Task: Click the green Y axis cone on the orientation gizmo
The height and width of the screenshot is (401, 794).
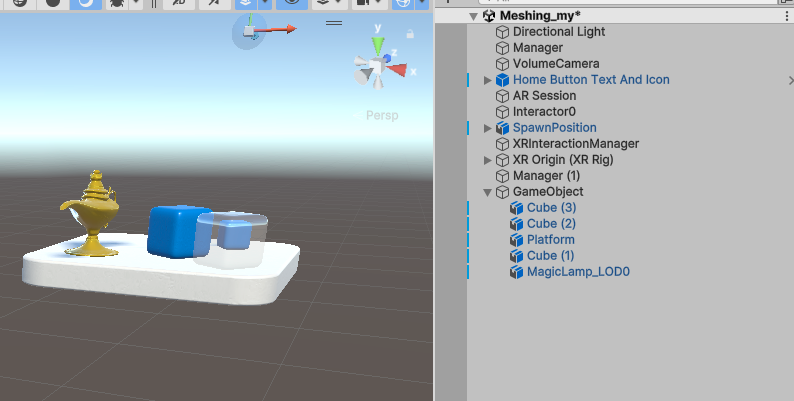Action: pyautogui.click(x=378, y=46)
